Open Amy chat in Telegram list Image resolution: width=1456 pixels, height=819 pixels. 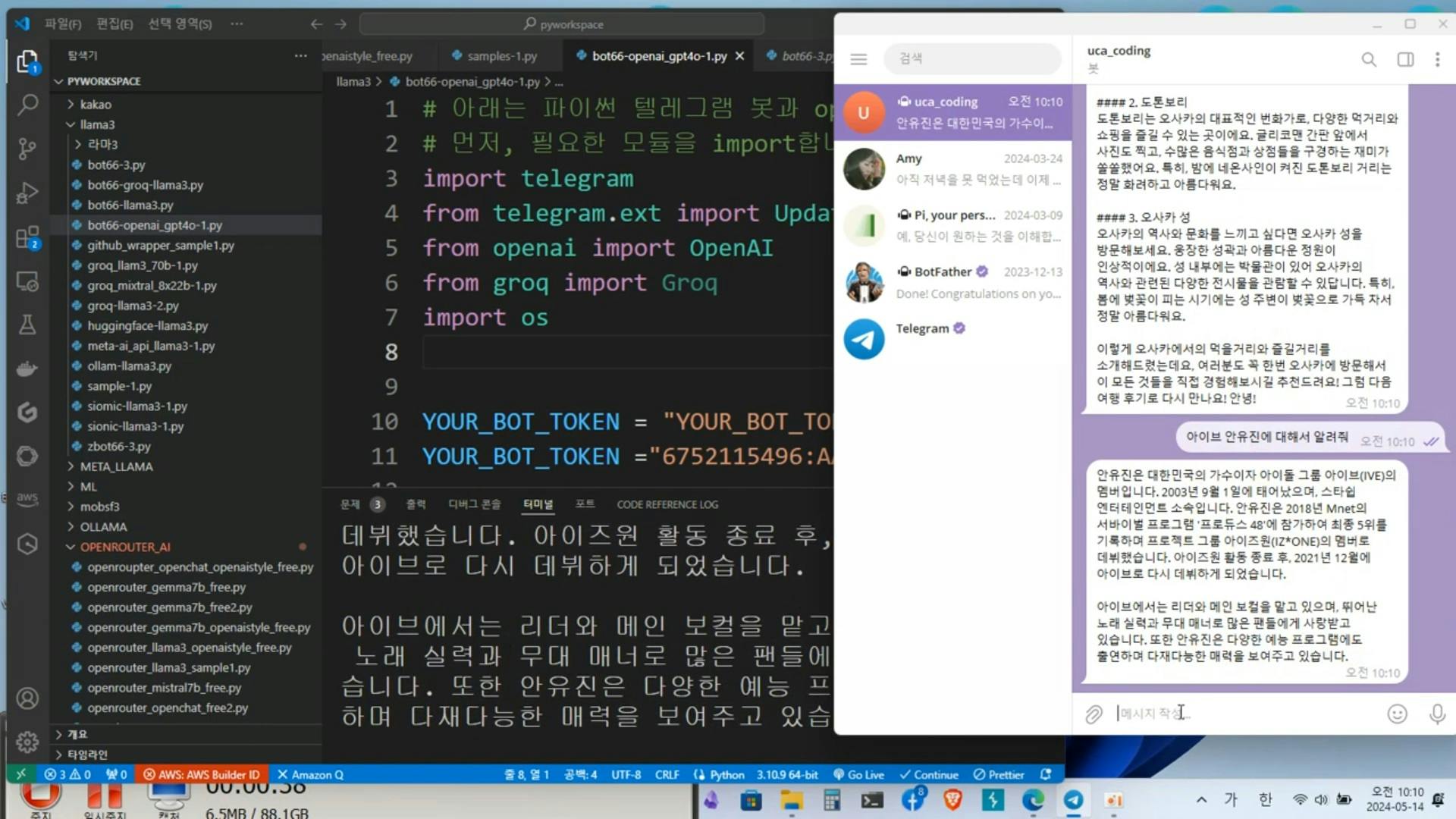pyautogui.click(x=953, y=168)
